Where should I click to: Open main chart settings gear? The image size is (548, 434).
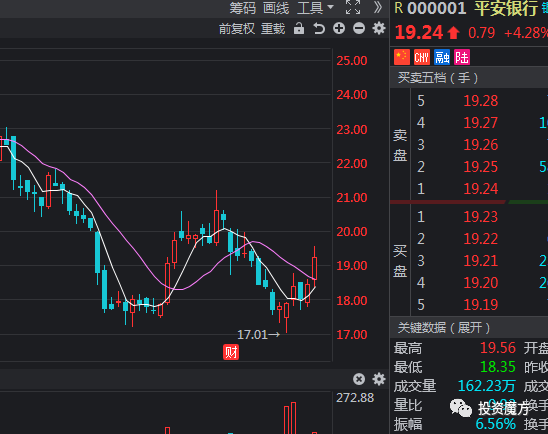[379, 28]
